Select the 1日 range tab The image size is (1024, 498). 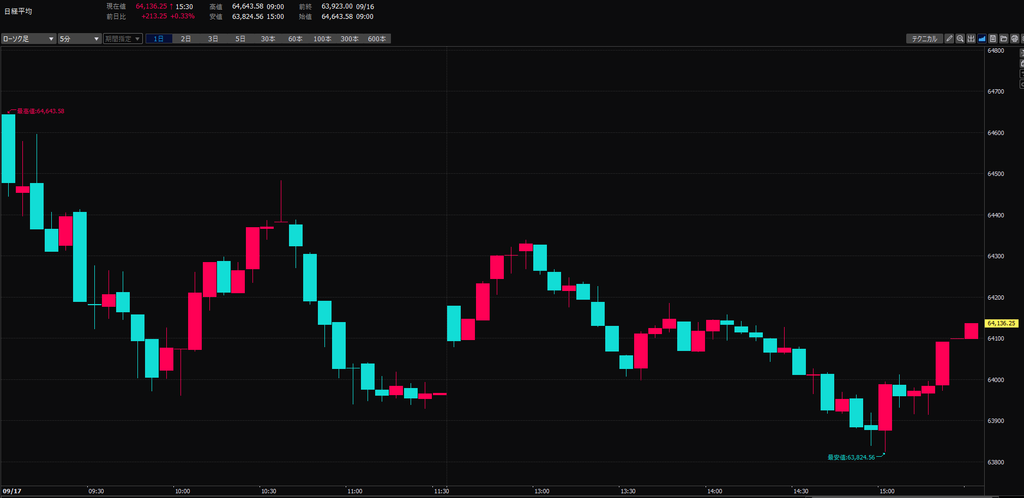(159, 39)
